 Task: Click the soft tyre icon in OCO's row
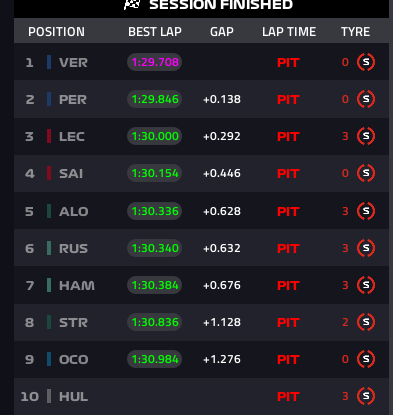(366, 359)
